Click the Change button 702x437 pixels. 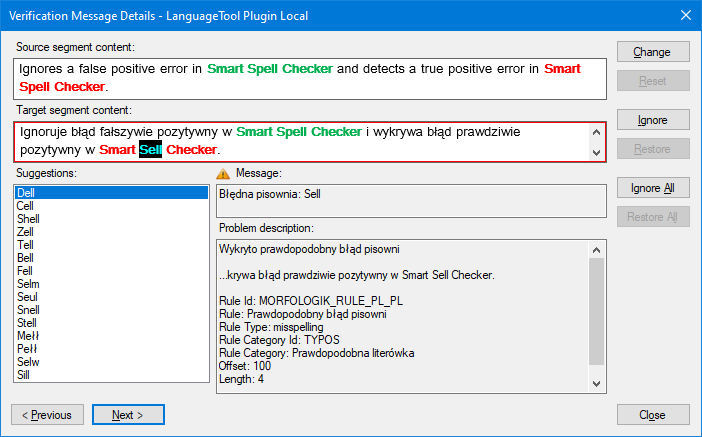652,52
